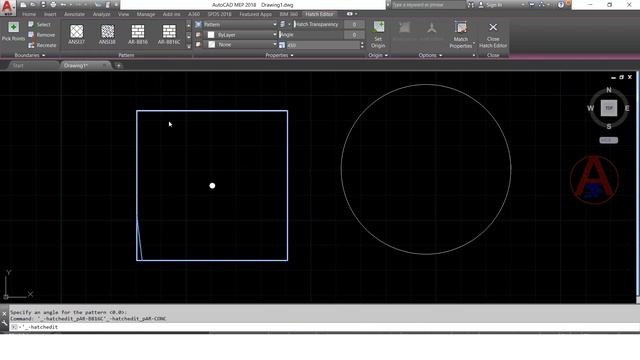Click the Pick Points boundary tool
This screenshot has height=360, width=640.
click(x=13, y=31)
